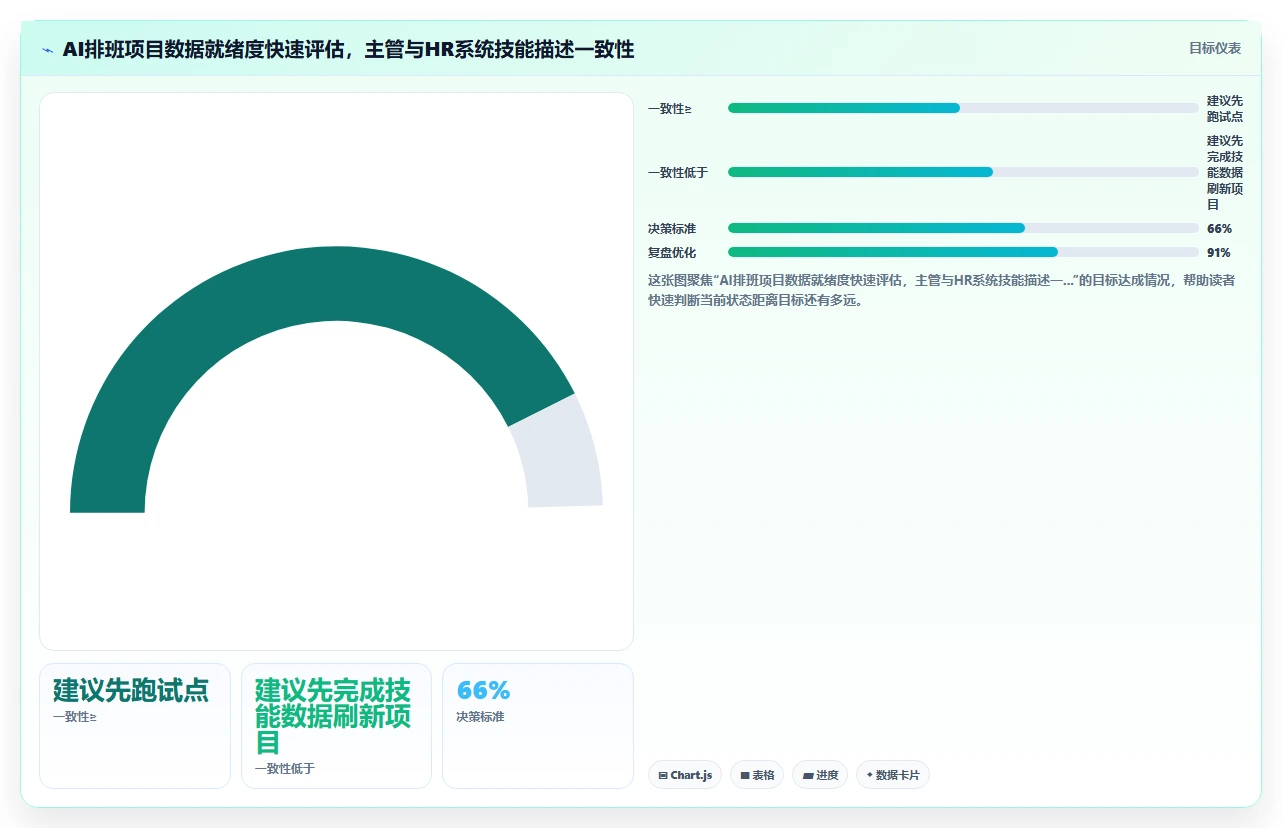Click the 决策标准 progress bar
Screen dimensions: 1282x828
[x=963, y=228]
